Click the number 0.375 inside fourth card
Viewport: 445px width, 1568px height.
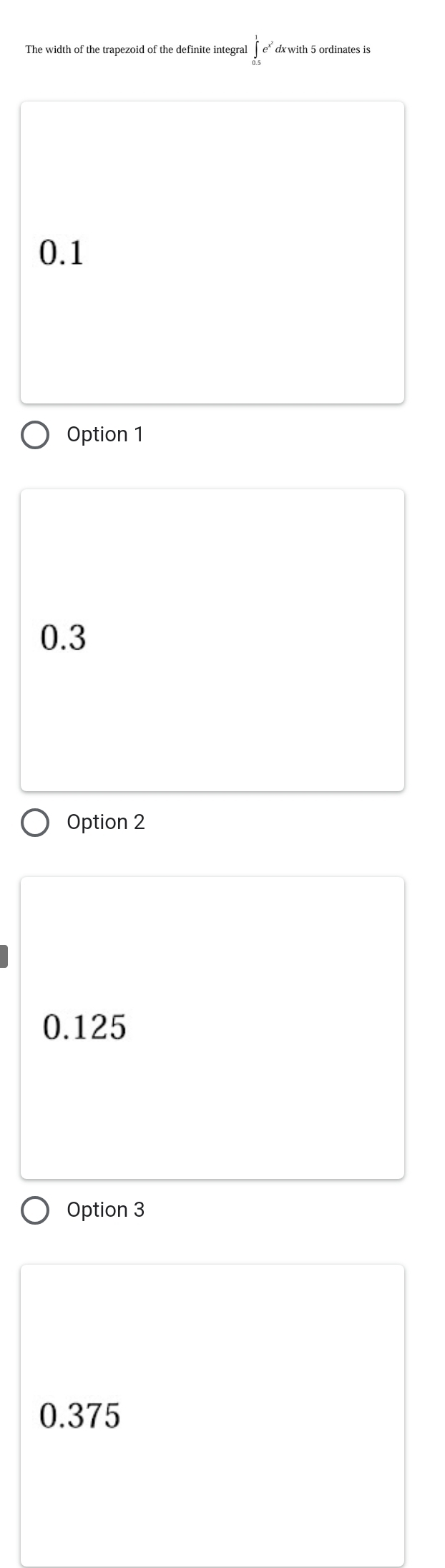pyautogui.click(x=80, y=1416)
